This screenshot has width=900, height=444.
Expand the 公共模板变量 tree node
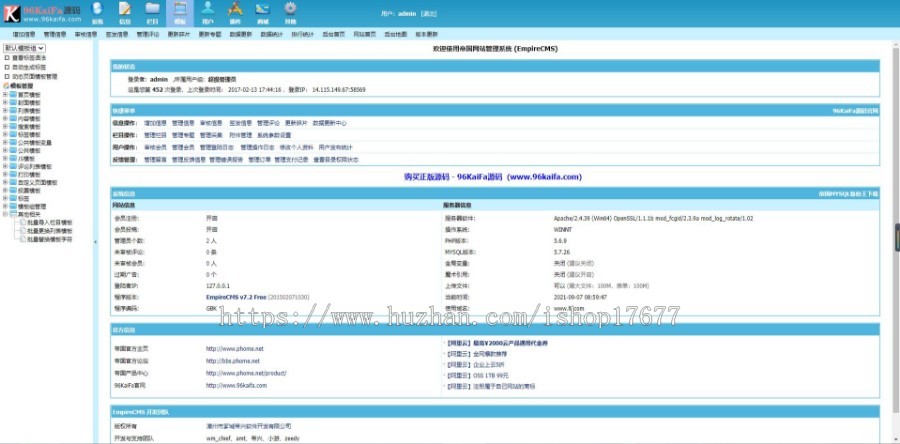[x=5, y=142]
